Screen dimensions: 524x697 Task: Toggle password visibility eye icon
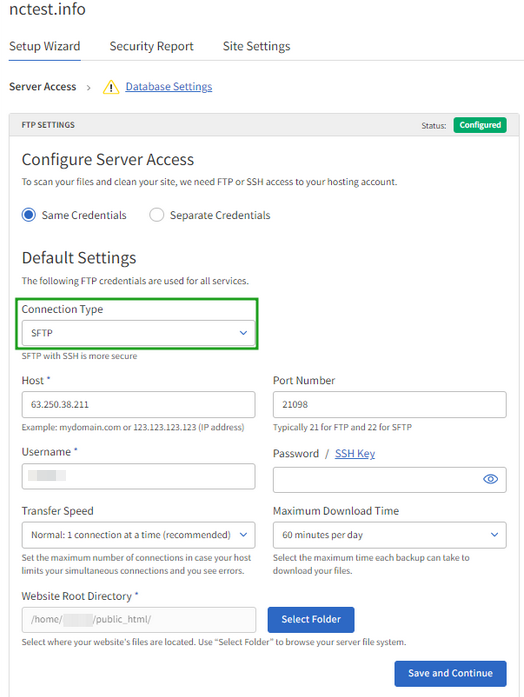[x=490, y=479]
